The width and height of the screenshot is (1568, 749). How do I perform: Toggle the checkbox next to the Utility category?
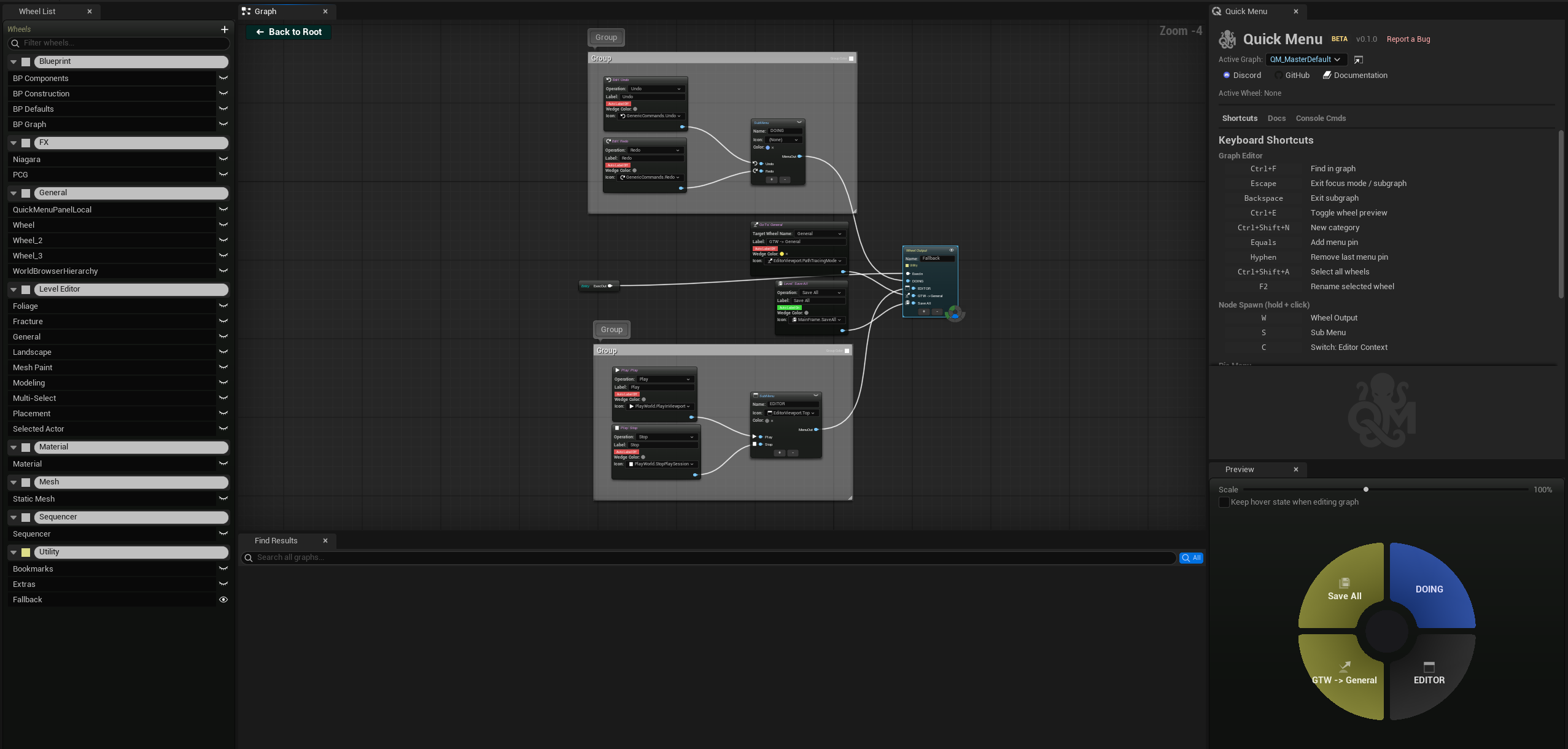click(x=25, y=552)
